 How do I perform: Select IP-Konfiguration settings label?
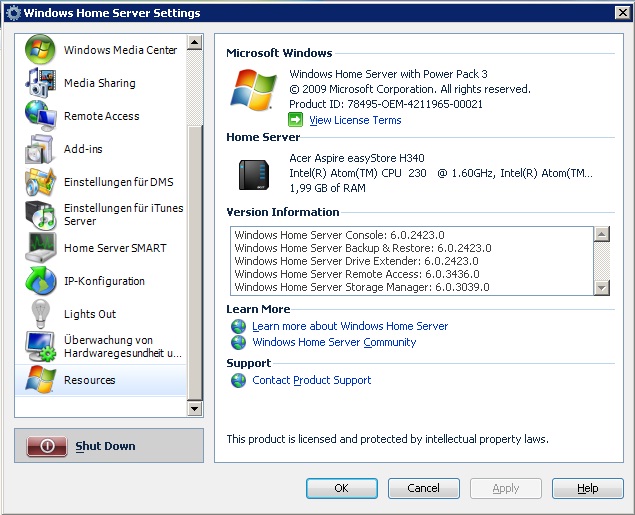[104, 281]
